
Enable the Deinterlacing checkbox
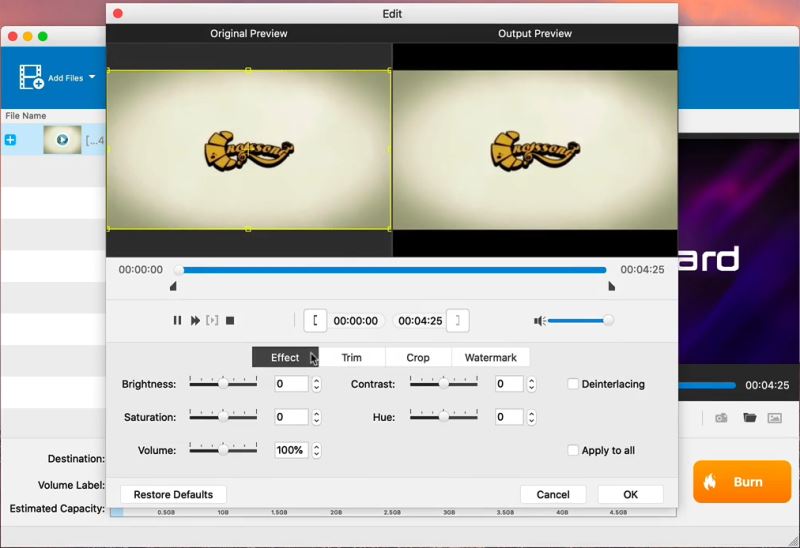573,384
